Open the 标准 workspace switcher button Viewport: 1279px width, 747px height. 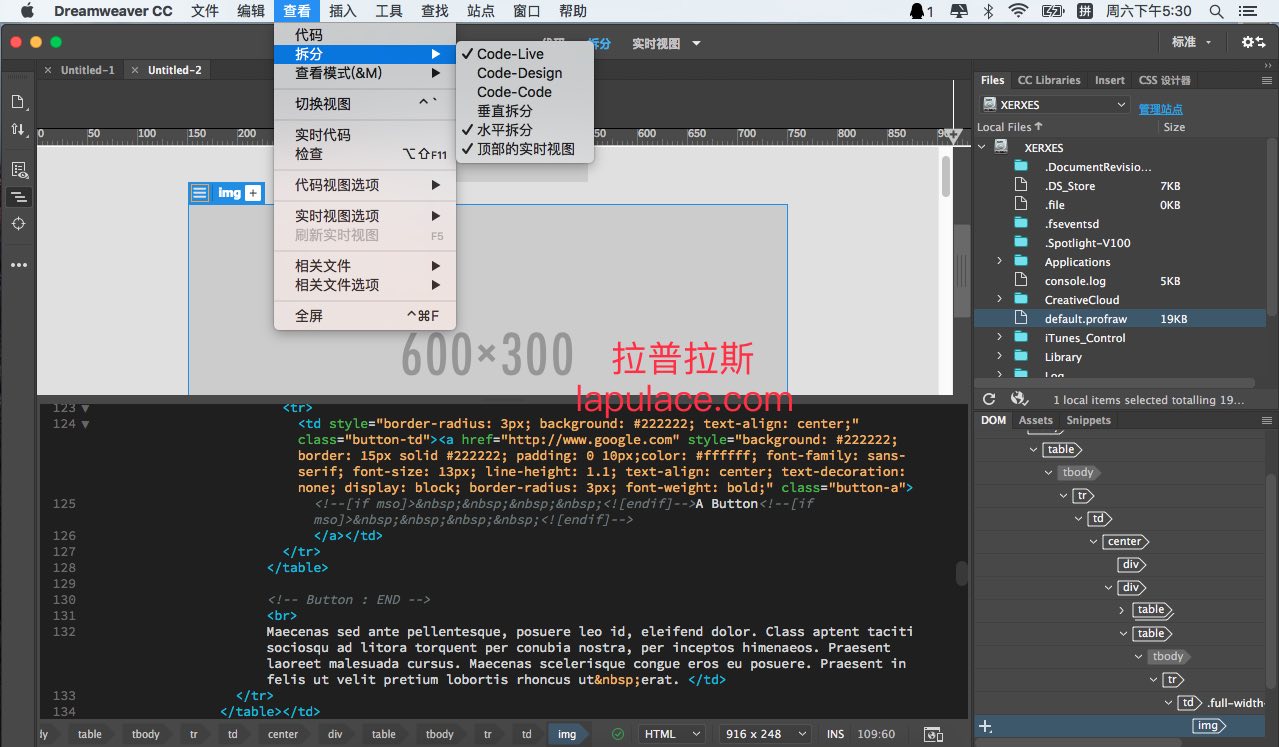[1191, 42]
